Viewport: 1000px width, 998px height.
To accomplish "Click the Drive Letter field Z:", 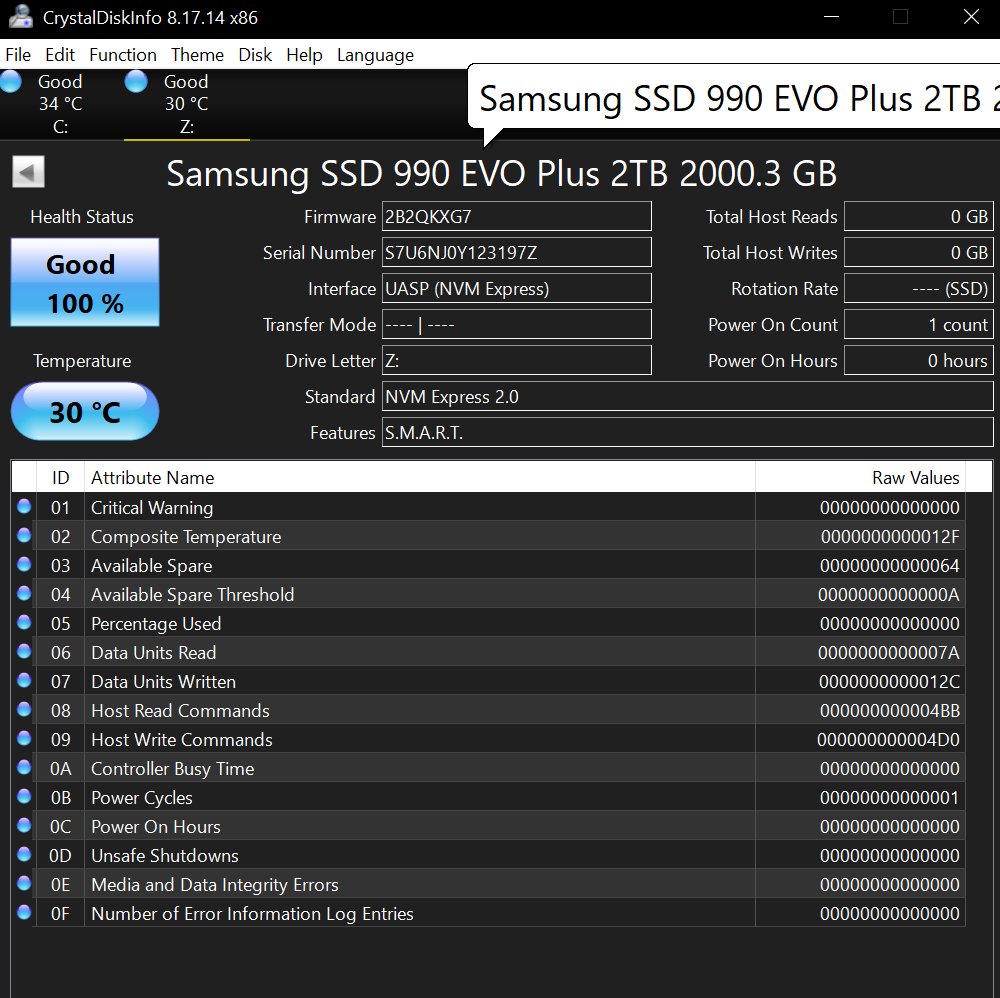I will (517, 360).
